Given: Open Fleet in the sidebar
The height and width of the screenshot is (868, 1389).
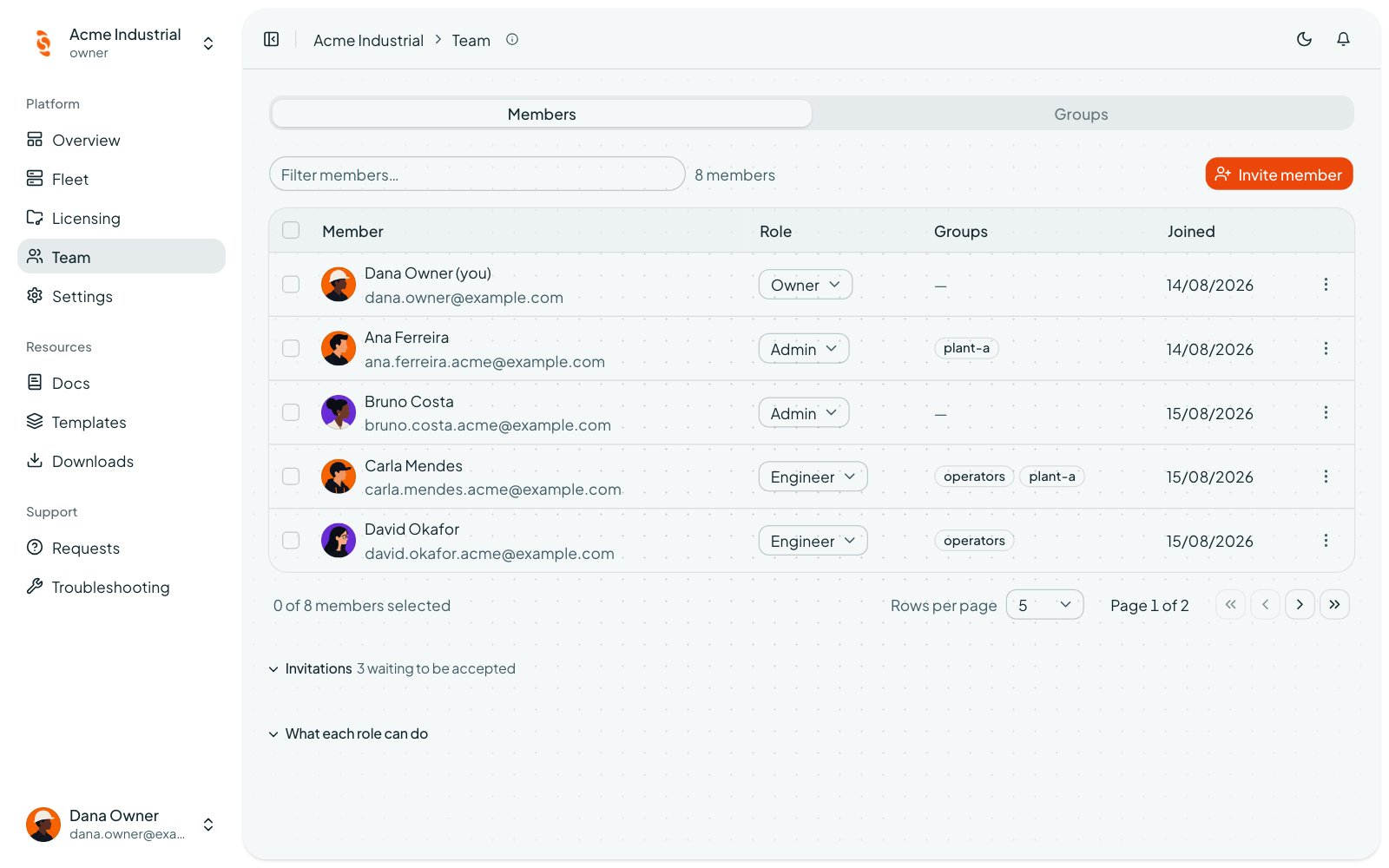Looking at the screenshot, I should [x=122, y=179].
